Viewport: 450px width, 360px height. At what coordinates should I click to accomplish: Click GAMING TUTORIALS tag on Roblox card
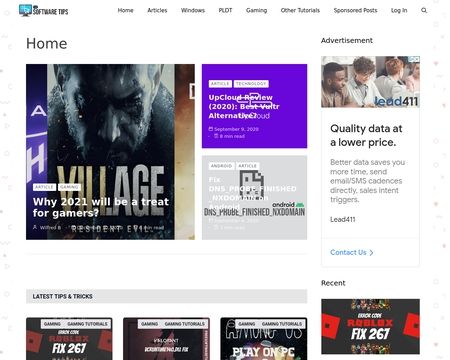tap(87, 324)
